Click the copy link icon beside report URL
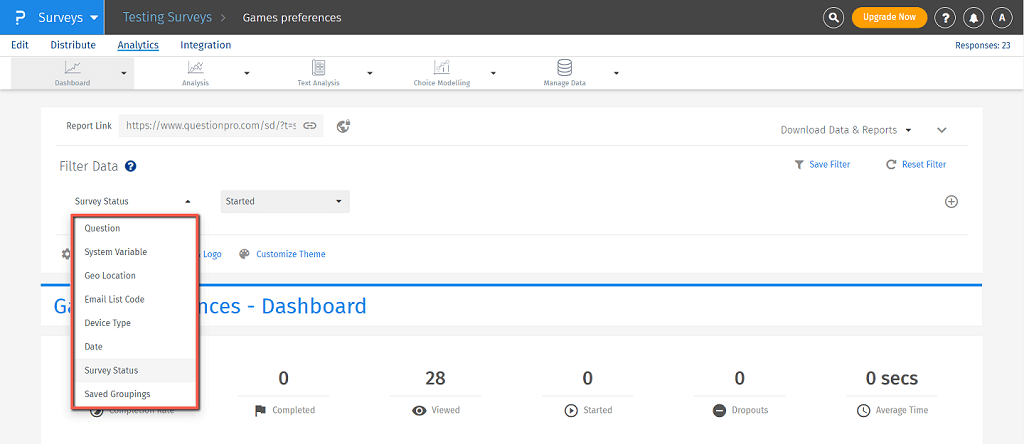This screenshot has width=1024, height=444. [310, 126]
